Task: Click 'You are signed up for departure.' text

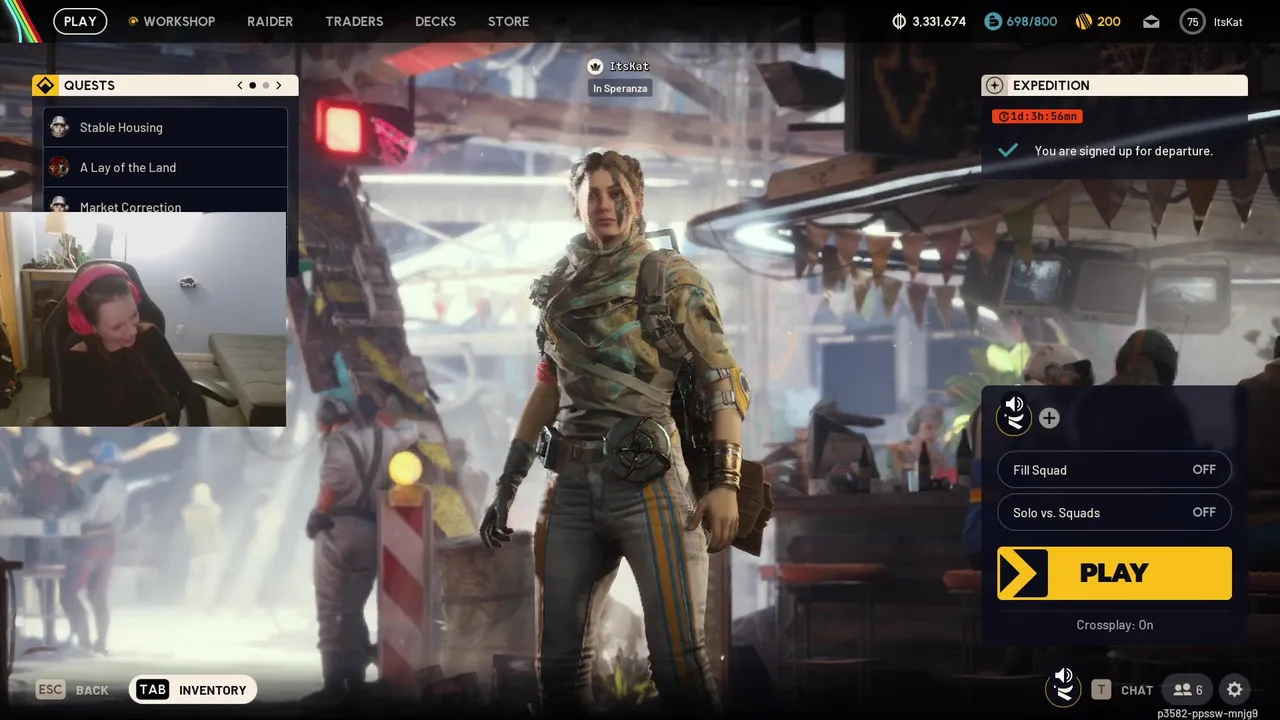Action: [1123, 151]
